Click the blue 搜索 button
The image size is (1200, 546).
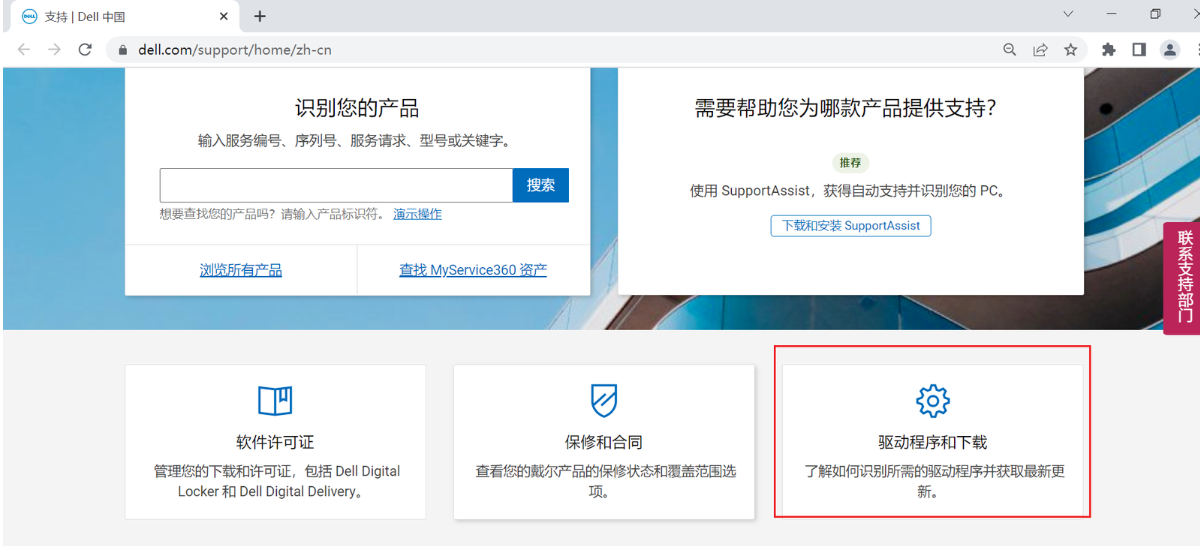[541, 185]
